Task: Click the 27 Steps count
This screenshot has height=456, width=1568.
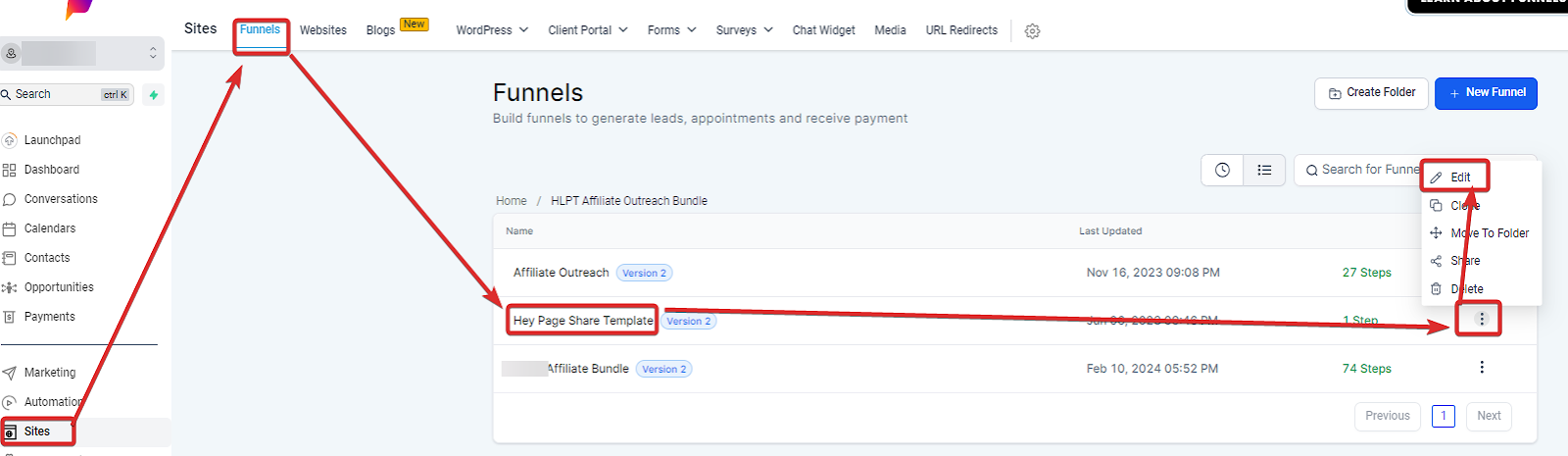Action: tap(1367, 273)
